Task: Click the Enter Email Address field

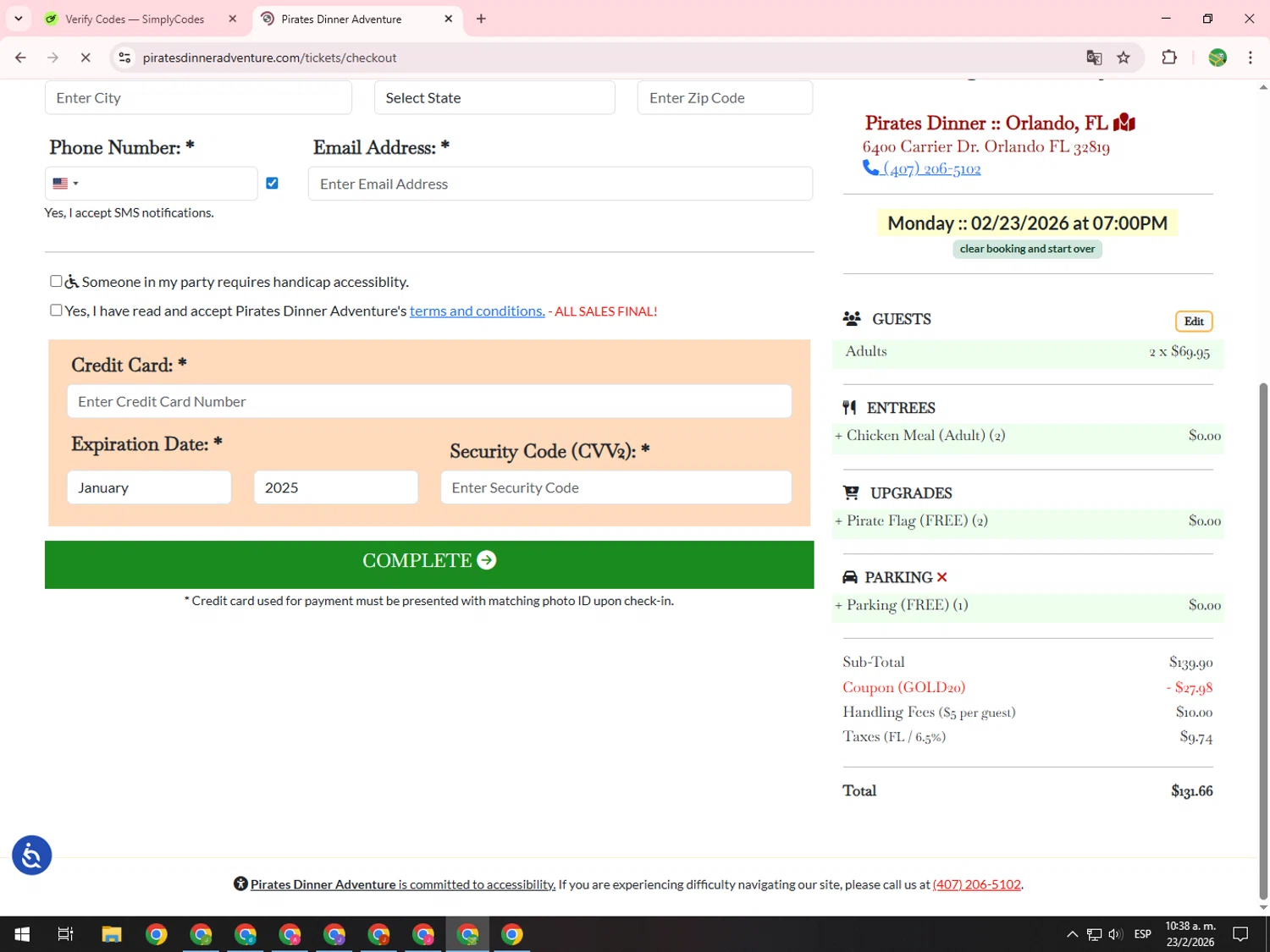Action: coord(560,184)
